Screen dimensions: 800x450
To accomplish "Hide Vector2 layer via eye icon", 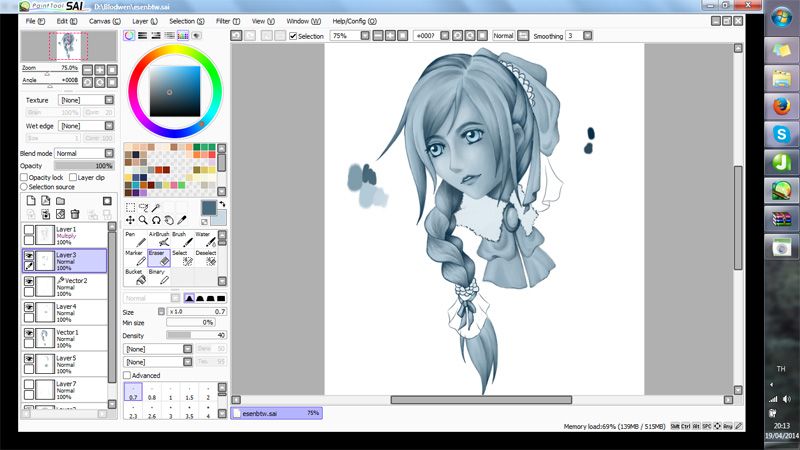I will pyautogui.click(x=29, y=282).
